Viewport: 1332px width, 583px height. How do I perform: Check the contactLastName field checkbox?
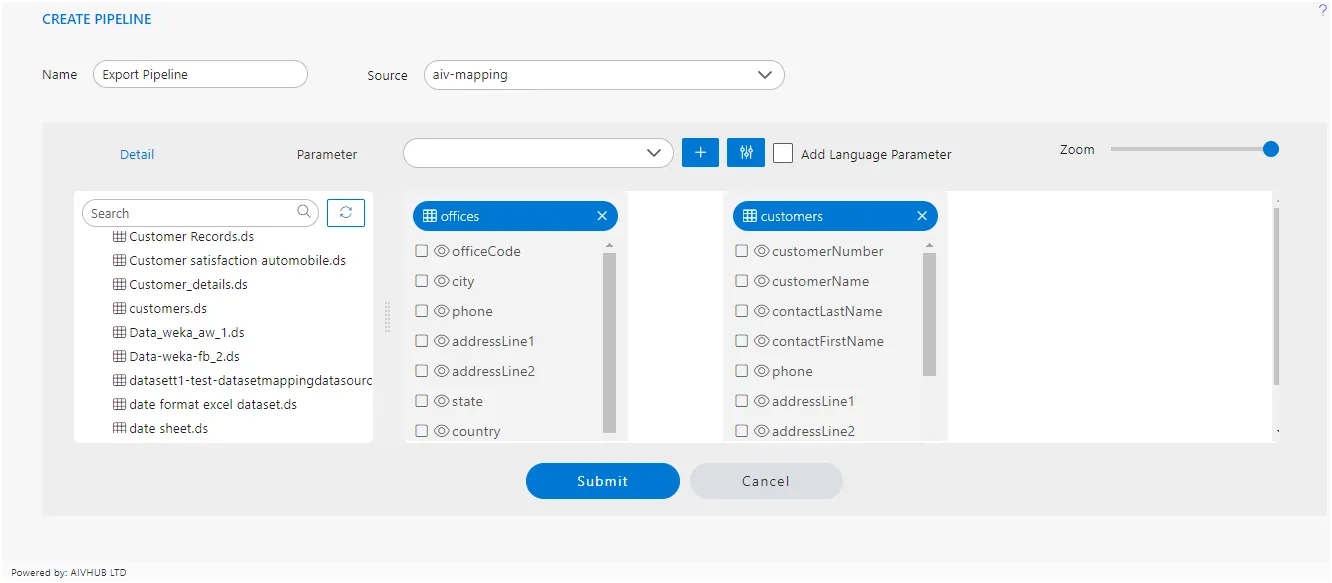tap(742, 311)
